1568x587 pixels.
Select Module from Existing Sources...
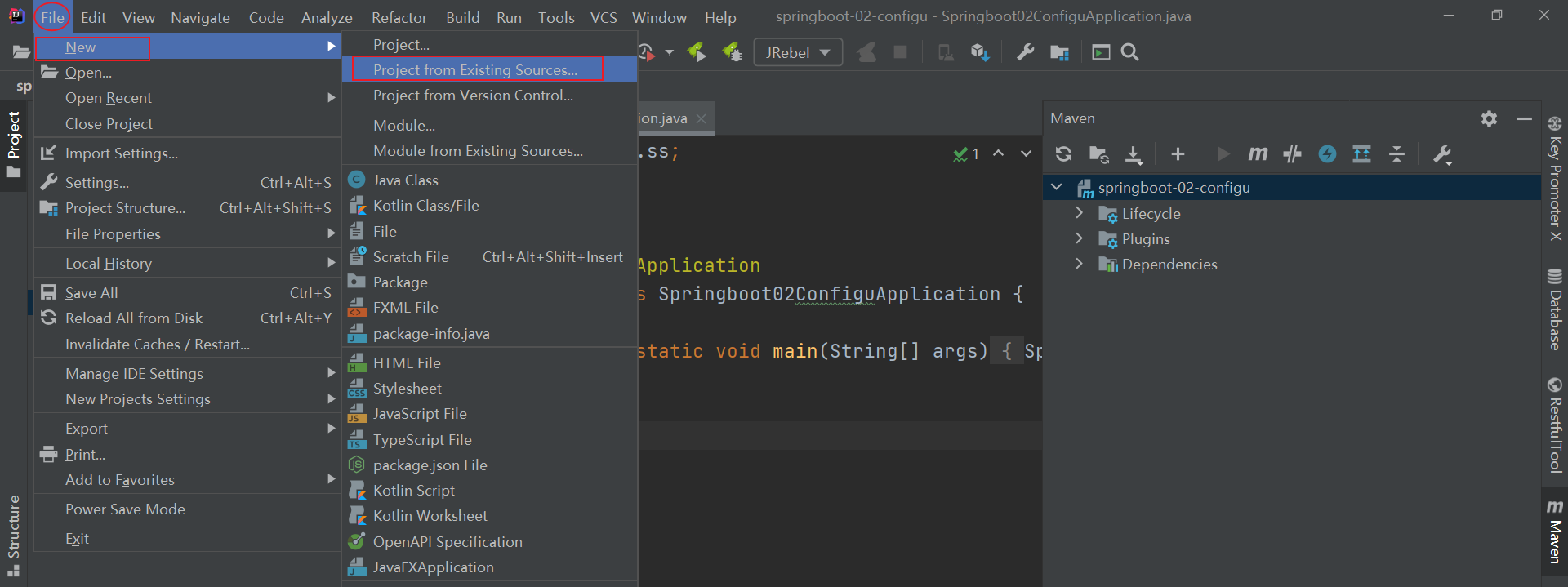pos(490,151)
